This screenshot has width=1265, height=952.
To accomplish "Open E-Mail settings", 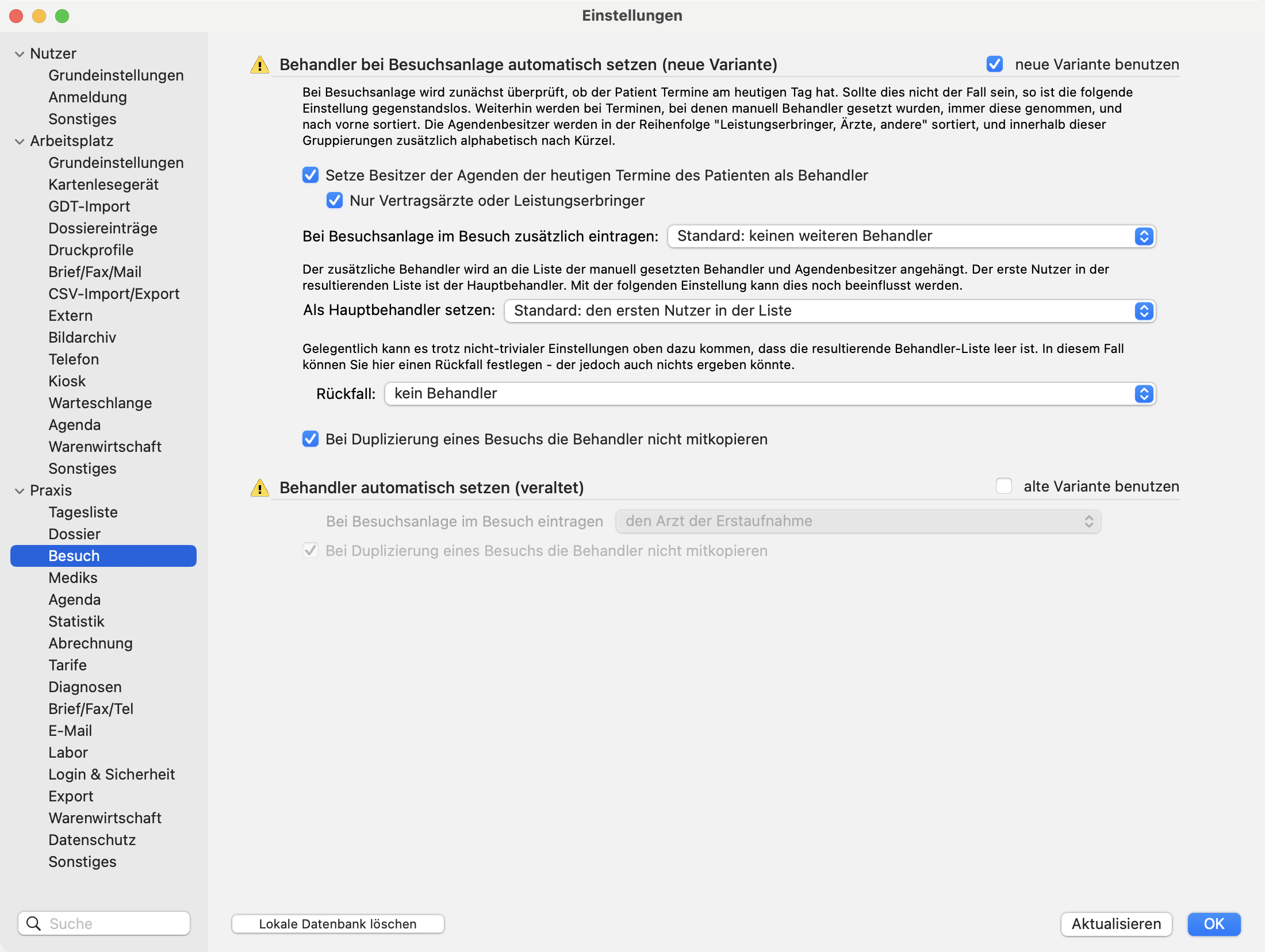I will coord(70,731).
